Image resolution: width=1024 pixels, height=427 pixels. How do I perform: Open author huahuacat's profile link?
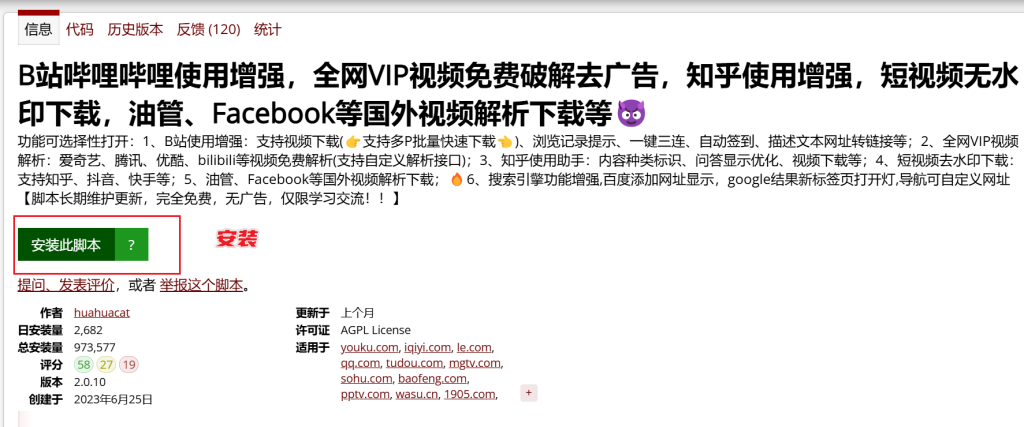click(x=102, y=313)
